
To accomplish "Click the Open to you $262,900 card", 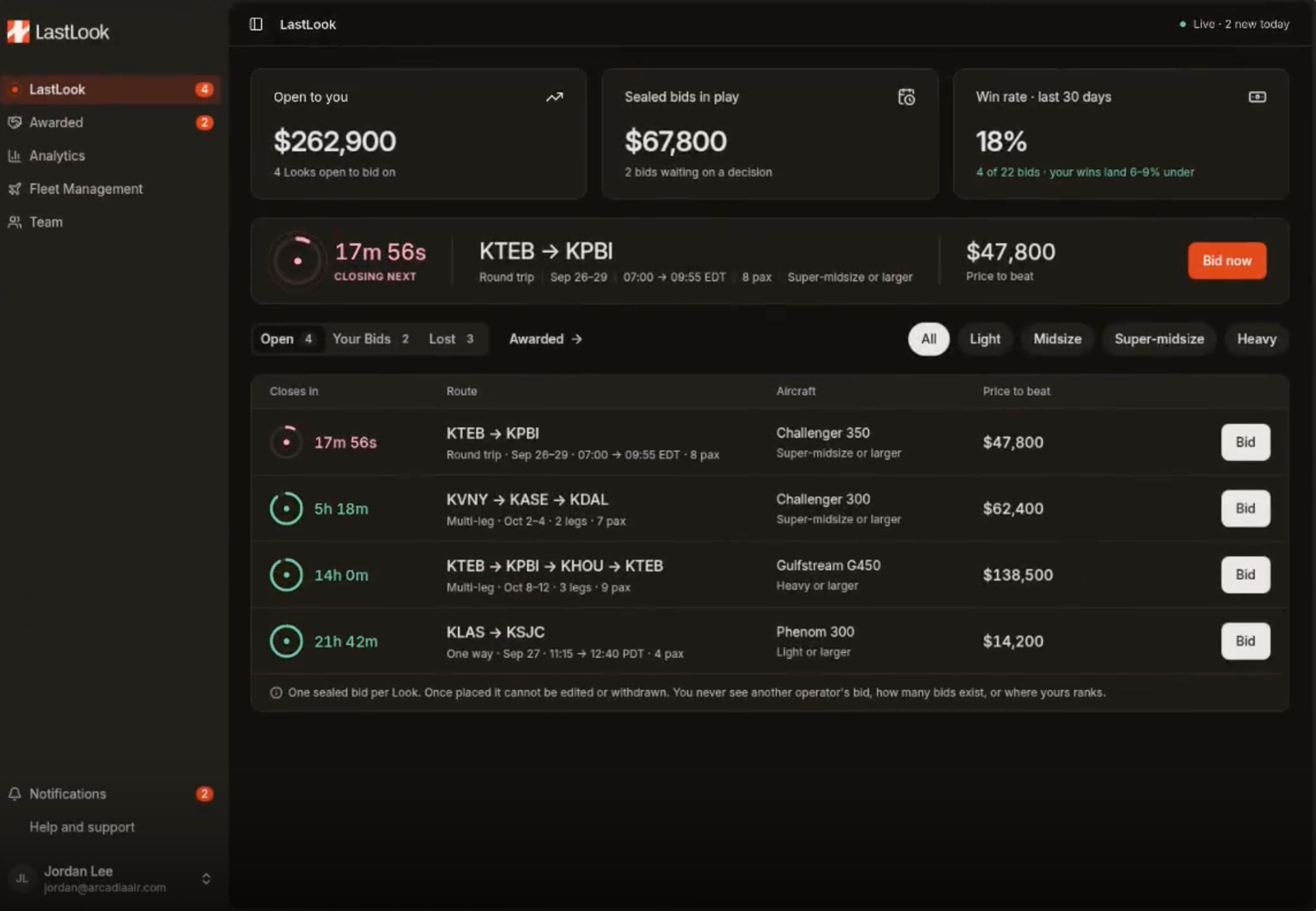I will tap(419, 134).
